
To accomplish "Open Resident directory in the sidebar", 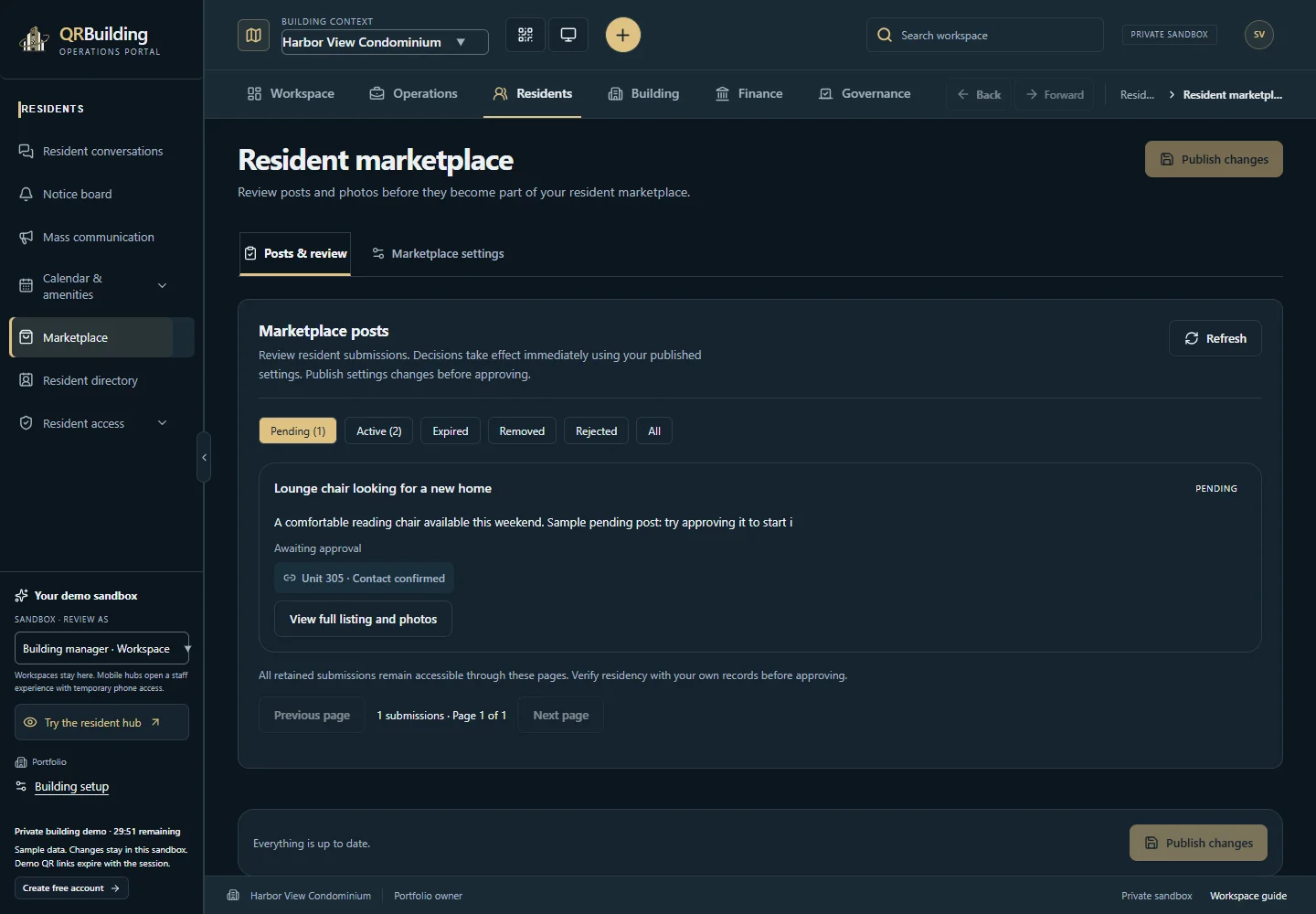I will (101, 380).
